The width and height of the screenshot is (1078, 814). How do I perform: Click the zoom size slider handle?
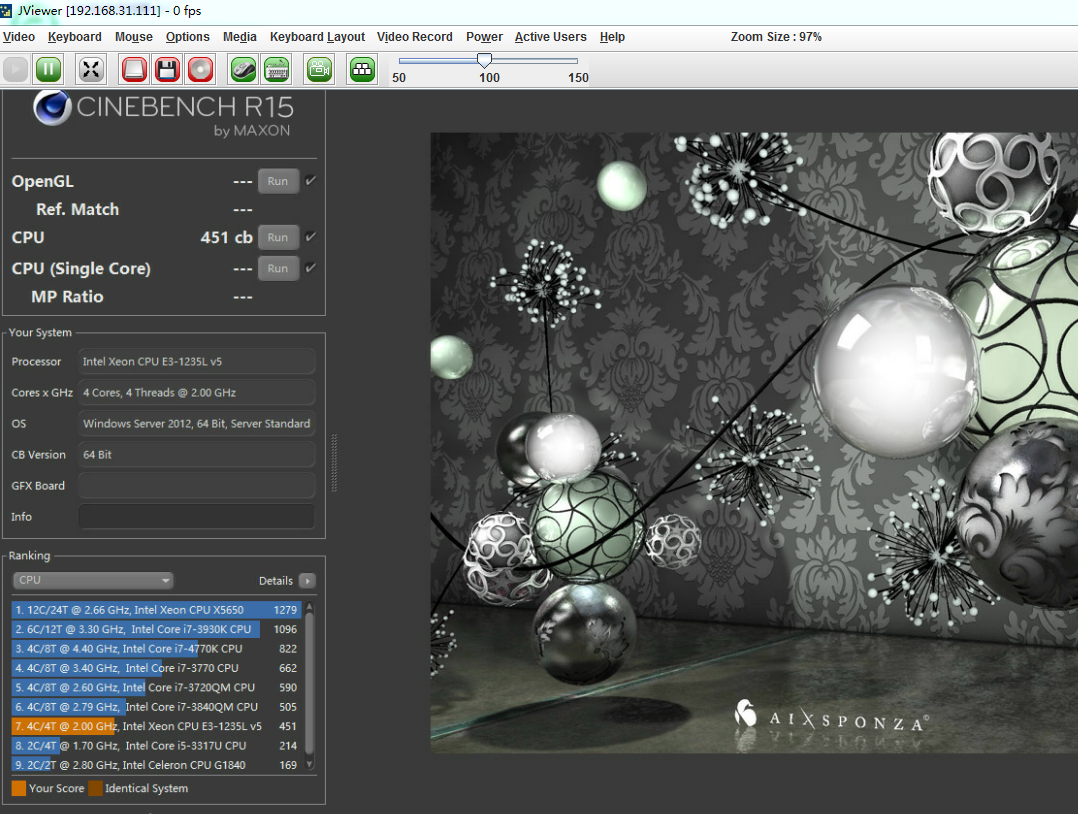point(485,60)
